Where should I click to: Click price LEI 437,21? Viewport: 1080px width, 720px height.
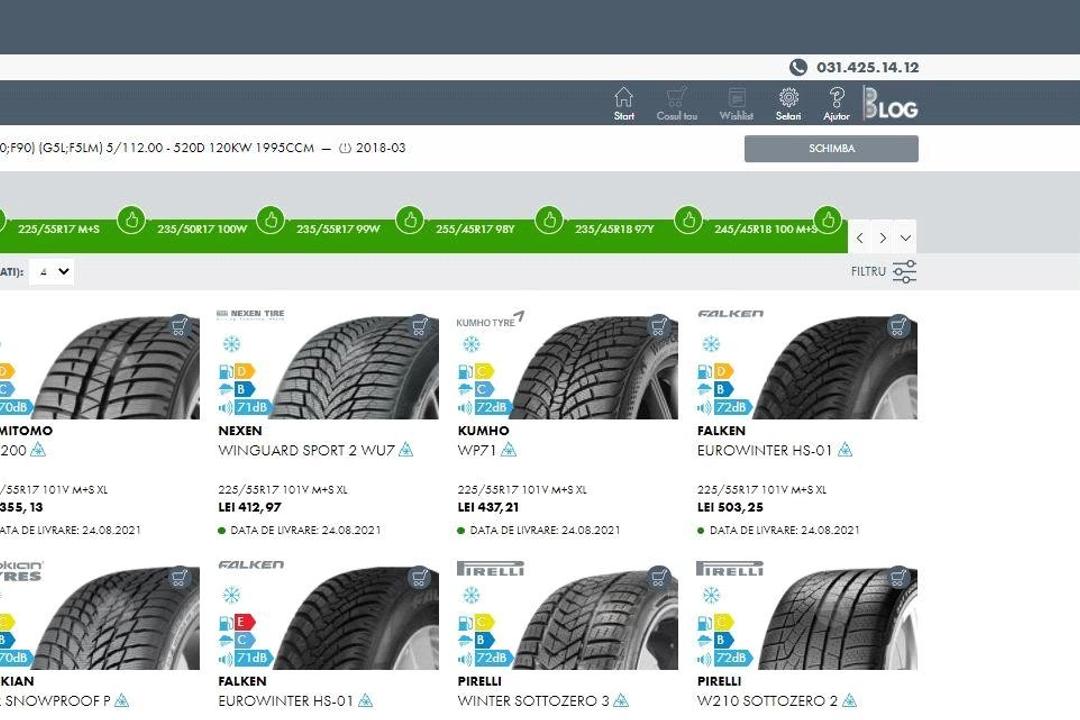[488, 507]
